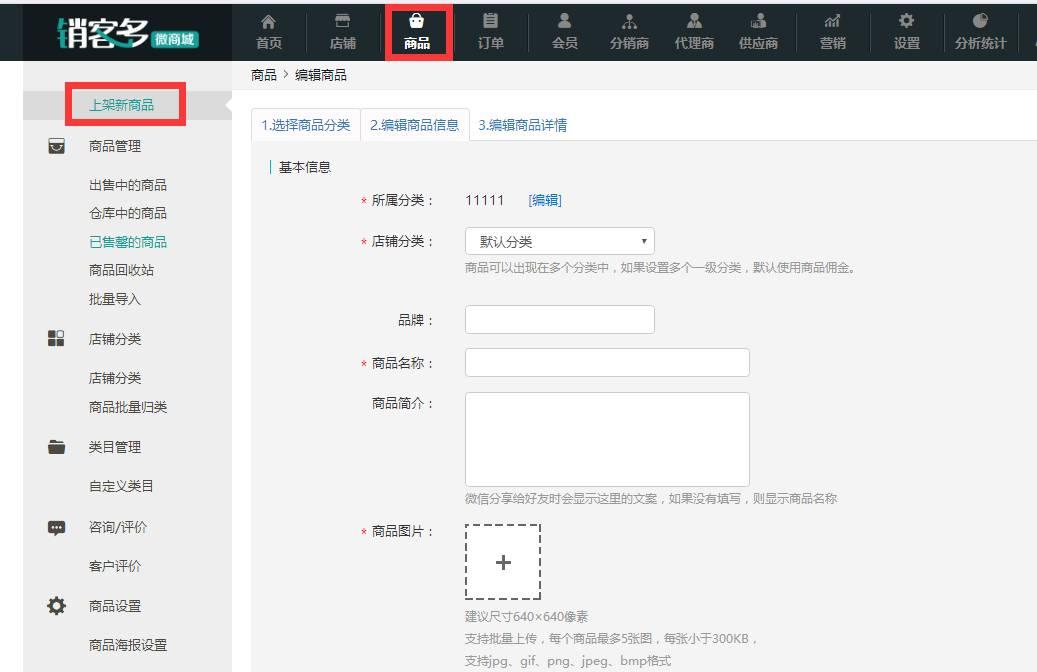Click the product image upload plus box
Viewport: 1037px width, 672px height.
point(504,562)
